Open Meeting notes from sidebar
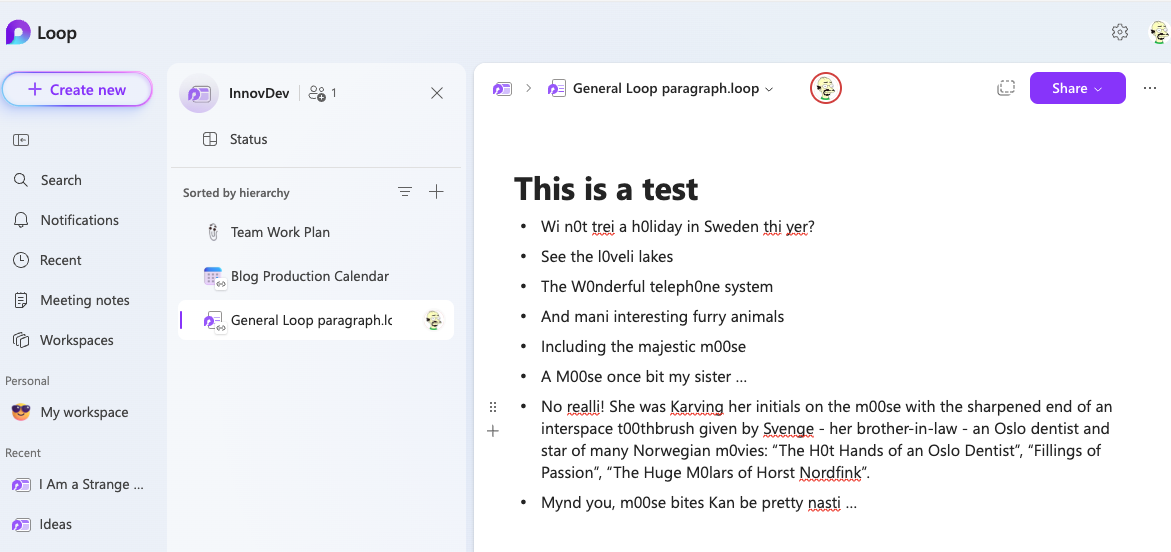Image resolution: width=1171 pixels, height=552 pixels. pos(84,300)
